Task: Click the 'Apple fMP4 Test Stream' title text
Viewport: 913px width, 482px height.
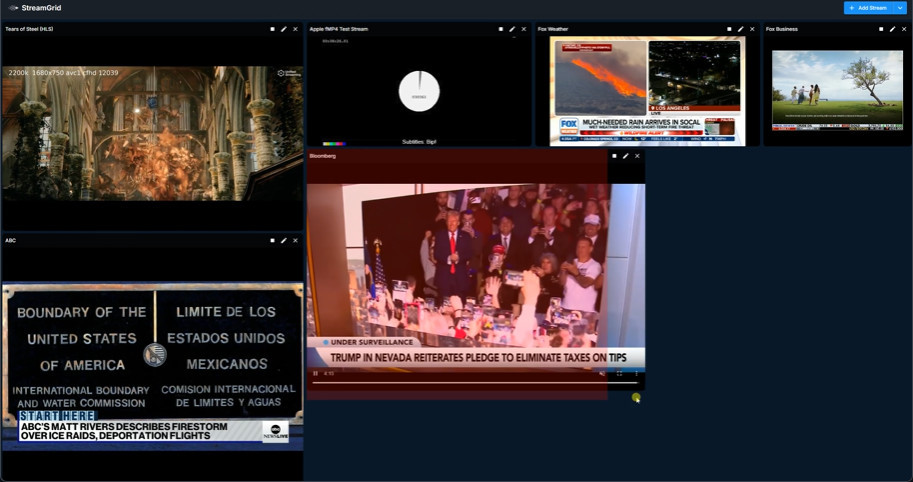Action: 339,29
